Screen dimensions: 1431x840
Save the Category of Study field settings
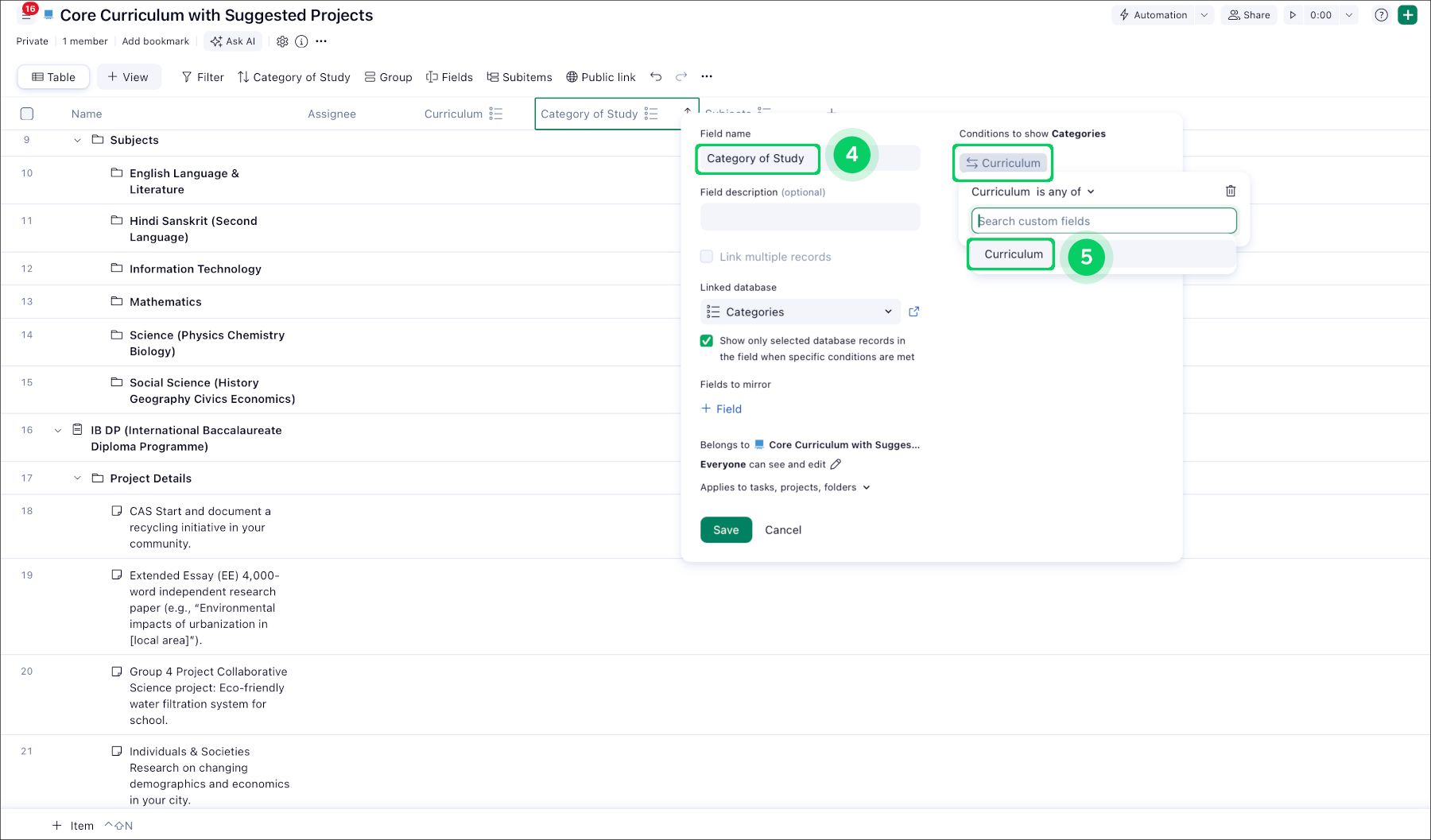coord(725,529)
